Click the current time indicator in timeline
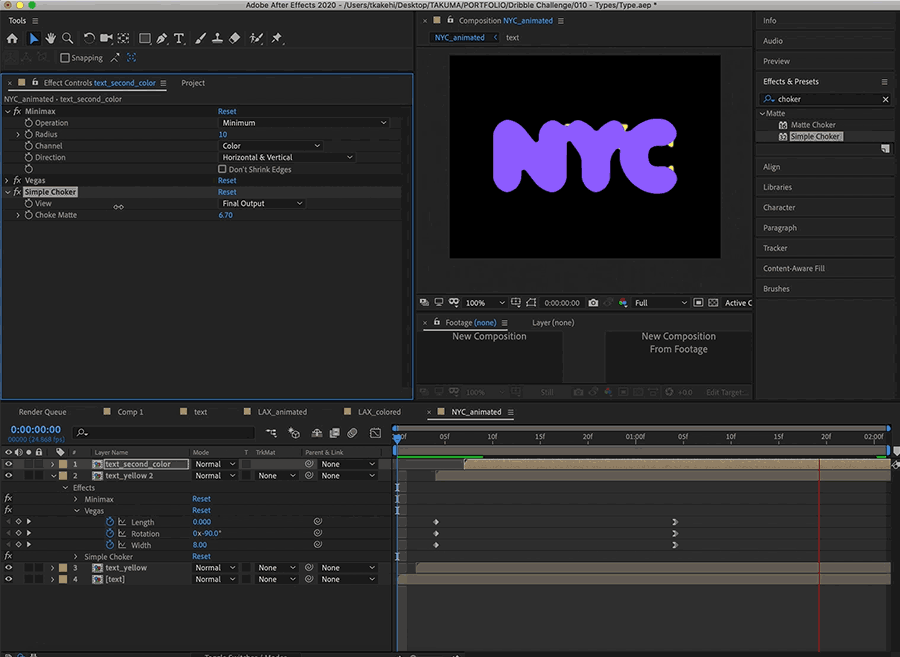 point(397,438)
